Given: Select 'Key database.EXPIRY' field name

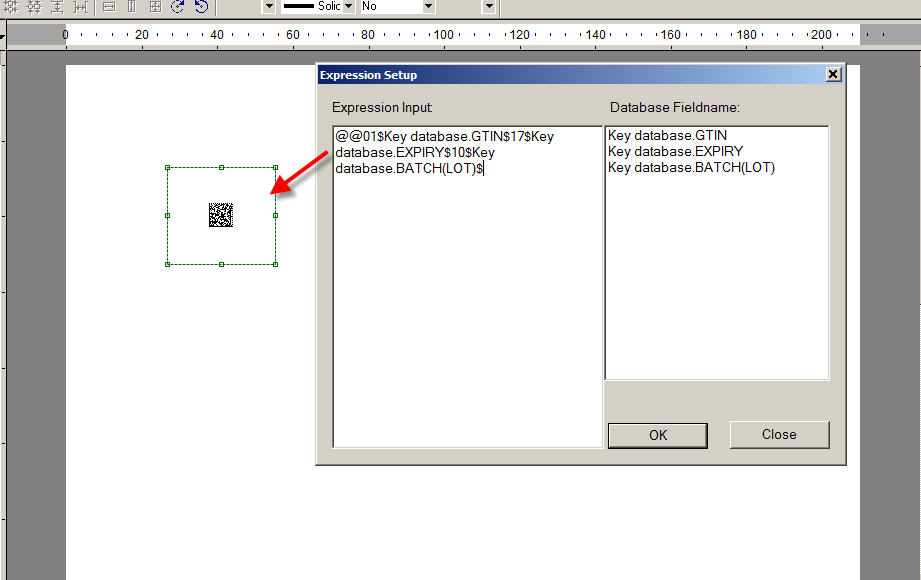Looking at the screenshot, I should (675, 152).
